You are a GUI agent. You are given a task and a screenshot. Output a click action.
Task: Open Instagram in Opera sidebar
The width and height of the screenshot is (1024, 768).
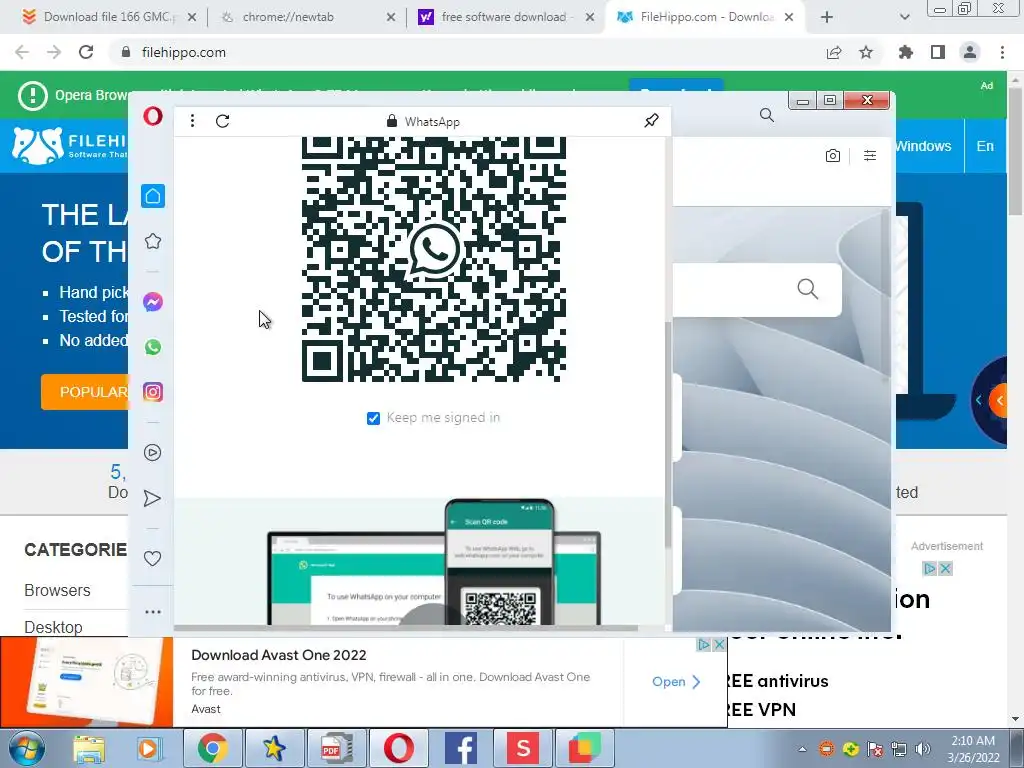pyautogui.click(x=153, y=392)
